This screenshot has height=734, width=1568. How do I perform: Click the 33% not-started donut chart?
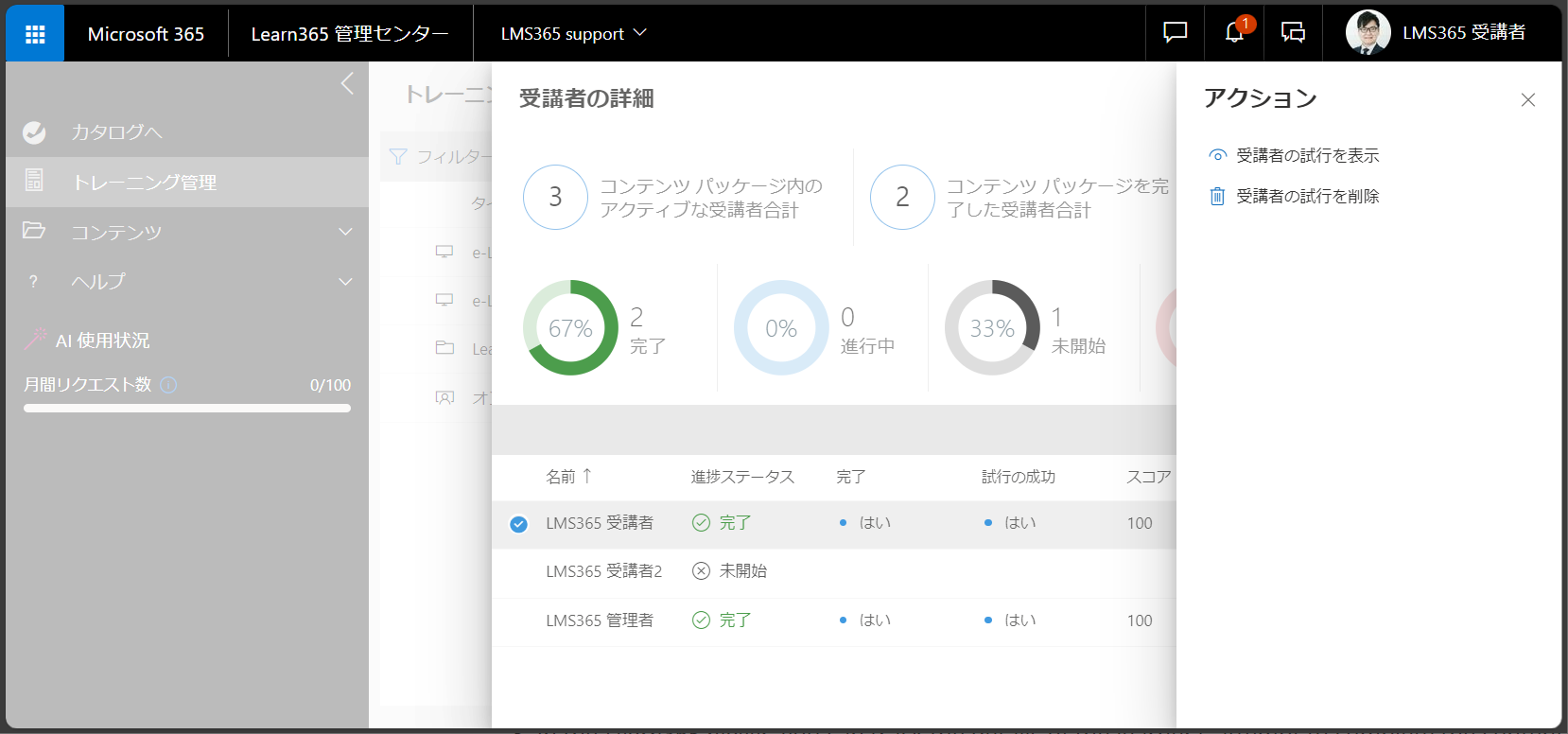[x=992, y=328]
